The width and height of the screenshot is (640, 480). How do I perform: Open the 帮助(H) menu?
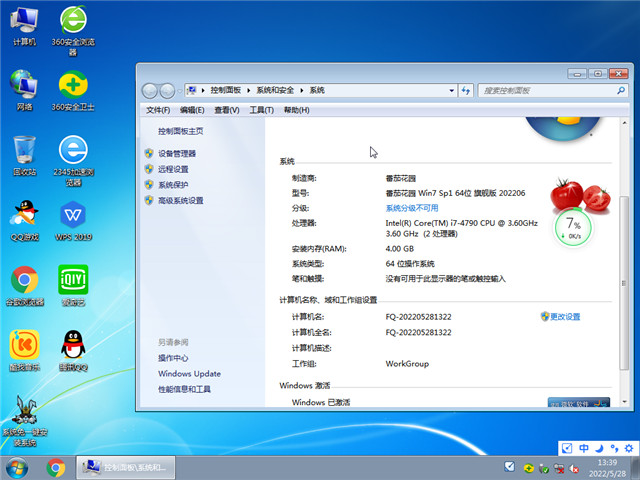pos(297,110)
